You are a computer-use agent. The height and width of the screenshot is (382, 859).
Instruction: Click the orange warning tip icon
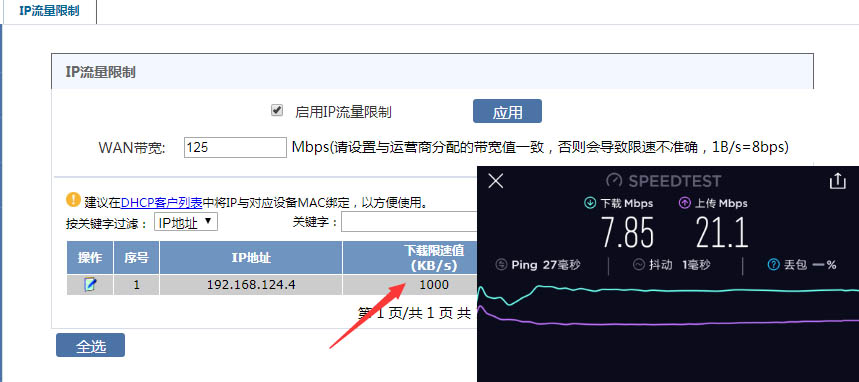73,199
